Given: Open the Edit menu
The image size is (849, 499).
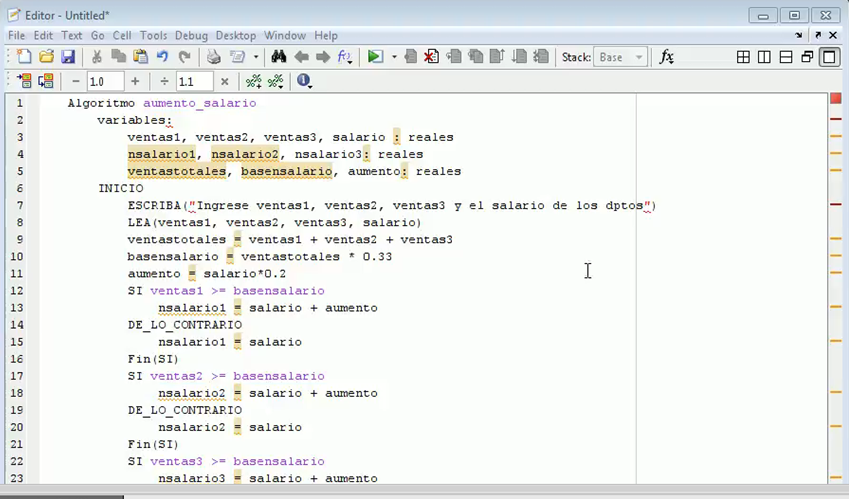Looking at the screenshot, I should click(43, 35).
